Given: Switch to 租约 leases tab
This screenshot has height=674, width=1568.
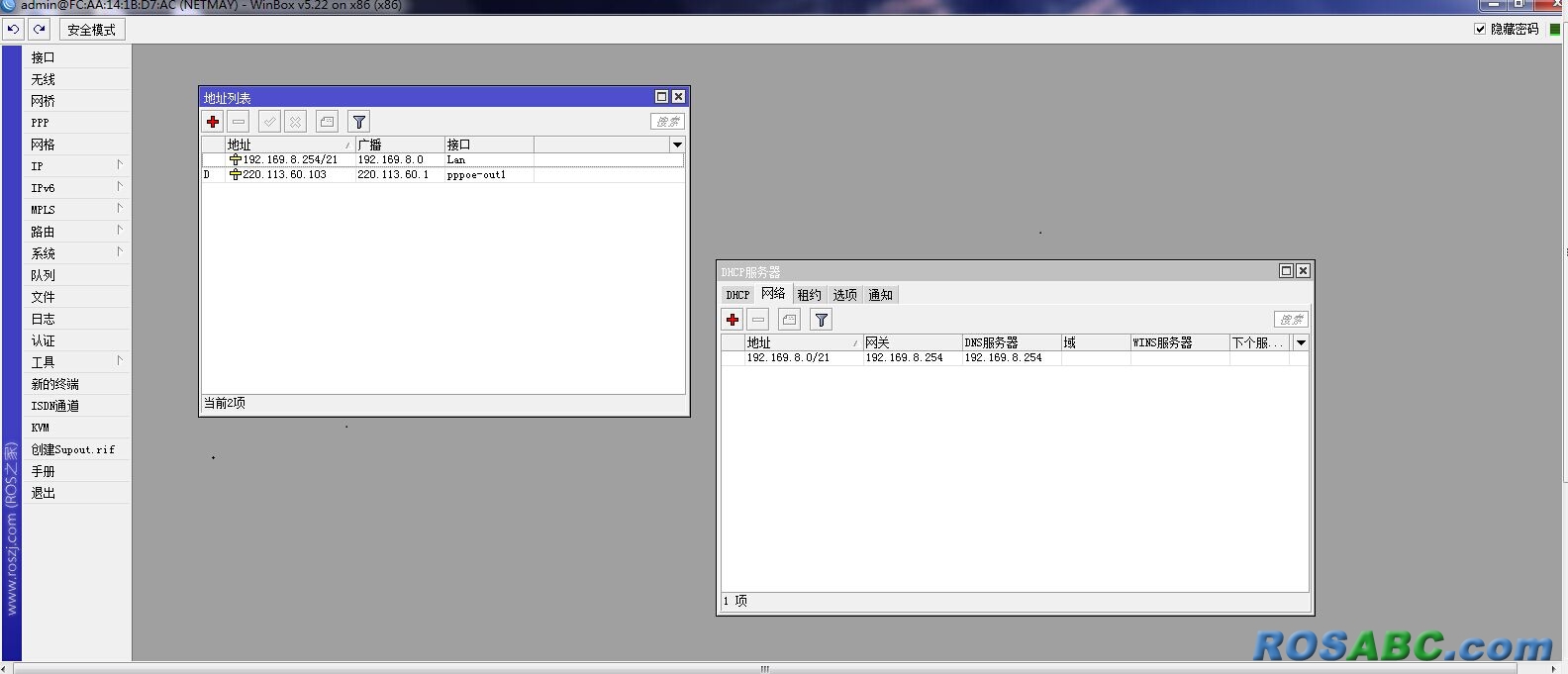Looking at the screenshot, I should point(809,295).
